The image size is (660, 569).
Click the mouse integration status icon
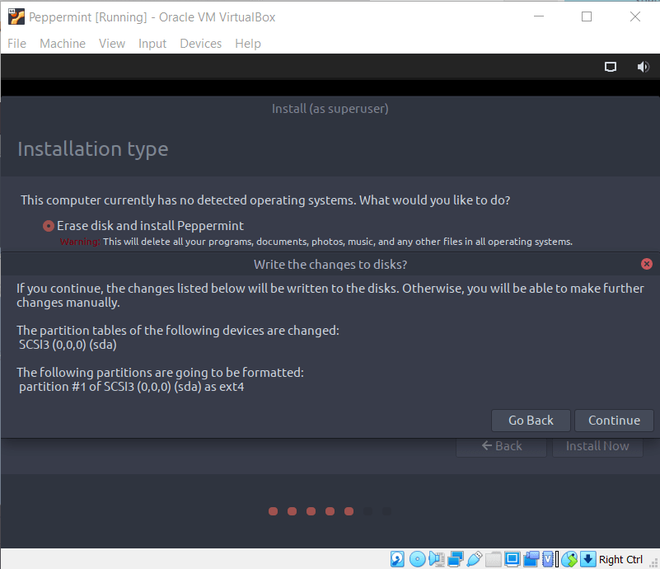tap(570, 559)
